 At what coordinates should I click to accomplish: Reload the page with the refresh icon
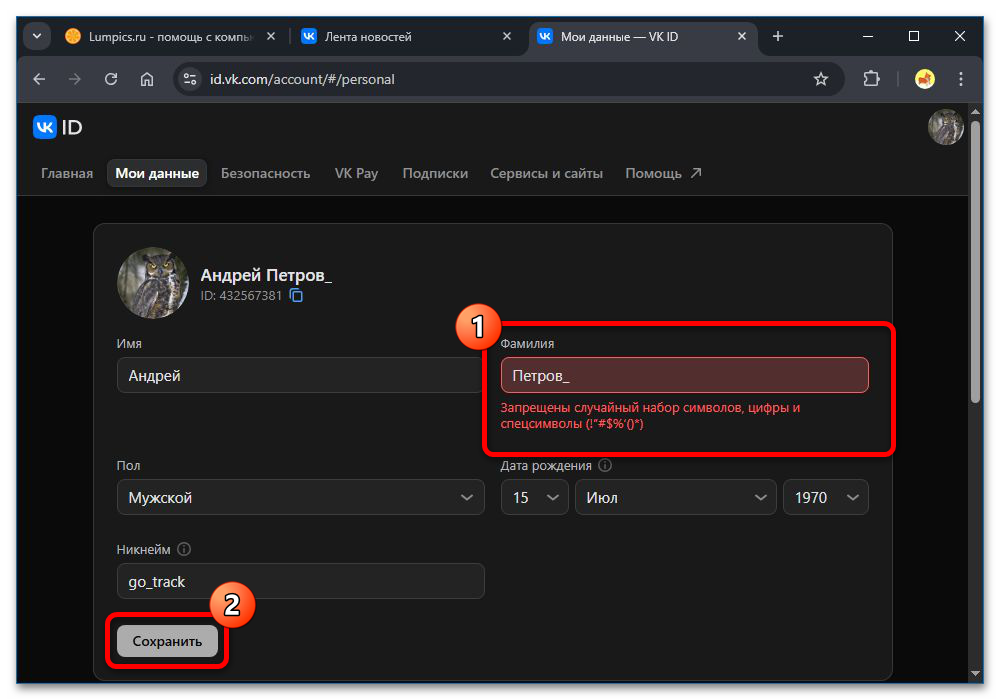[111, 79]
